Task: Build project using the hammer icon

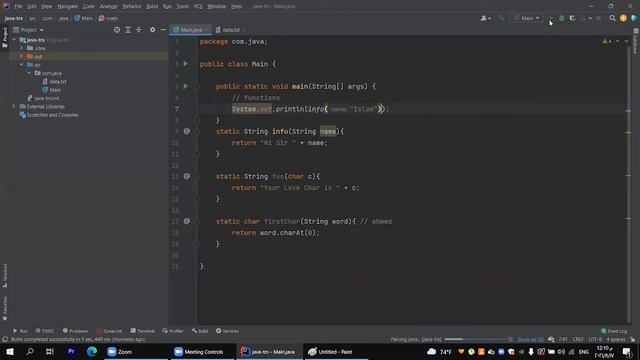Action: tap(502, 18)
